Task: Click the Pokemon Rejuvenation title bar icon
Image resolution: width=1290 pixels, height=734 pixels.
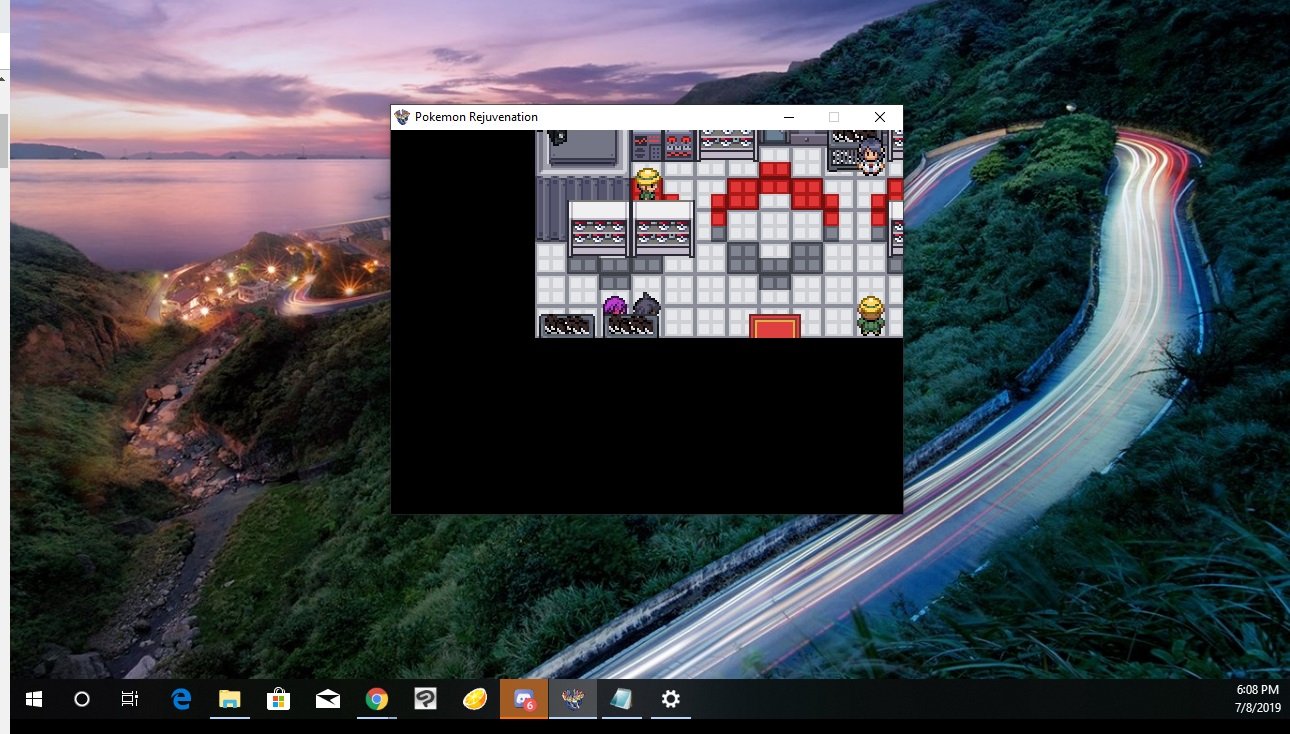Action: pos(403,117)
